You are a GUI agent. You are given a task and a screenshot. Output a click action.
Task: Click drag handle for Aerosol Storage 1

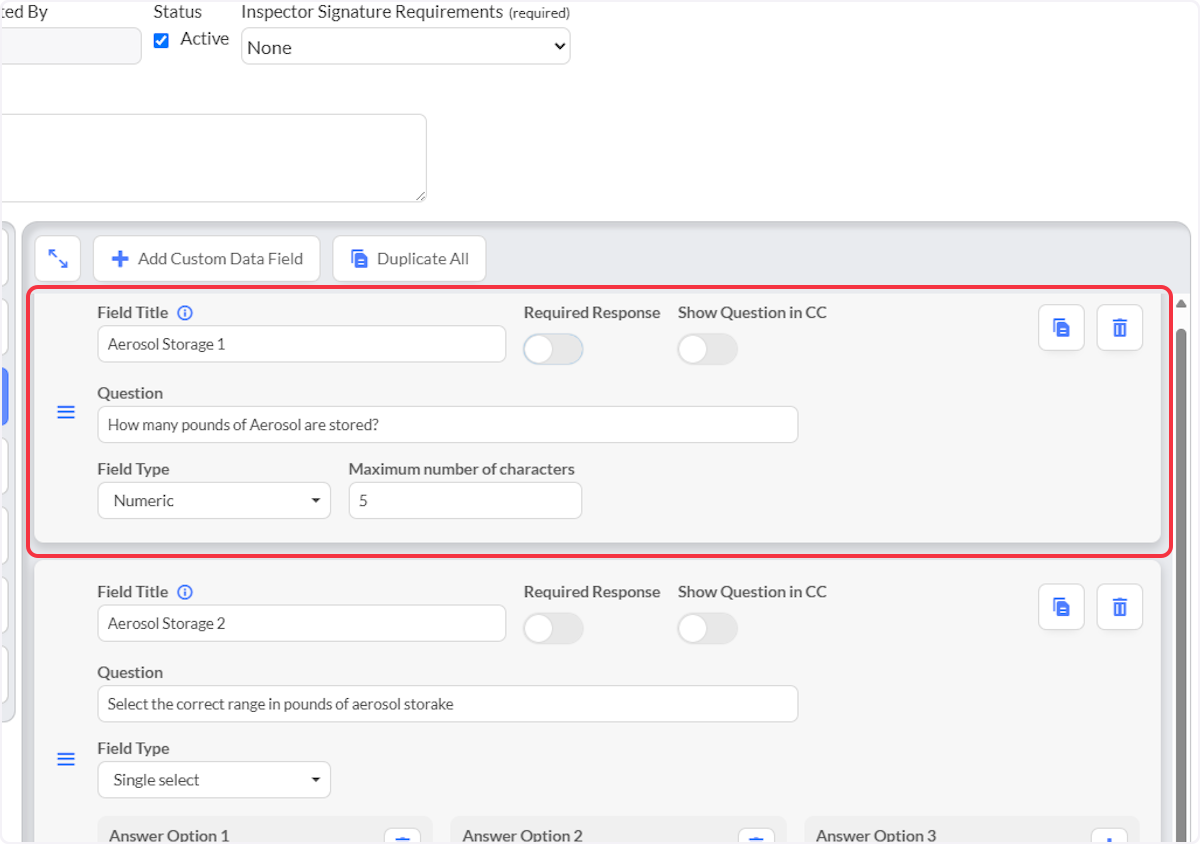pyautogui.click(x=66, y=412)
